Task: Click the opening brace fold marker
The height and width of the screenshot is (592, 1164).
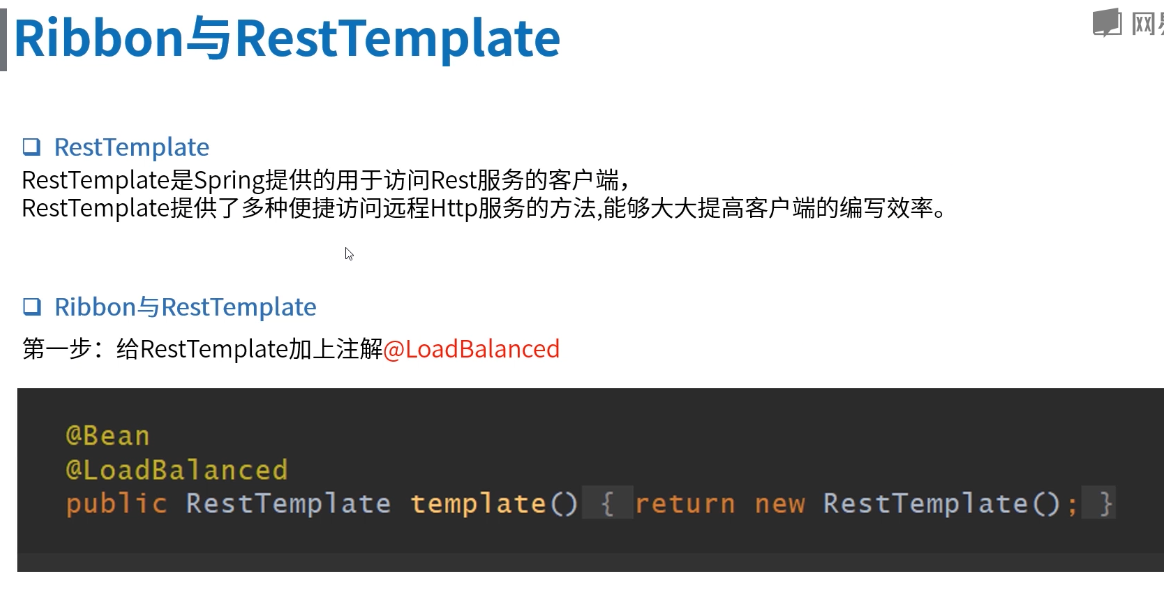Action: 607,504
